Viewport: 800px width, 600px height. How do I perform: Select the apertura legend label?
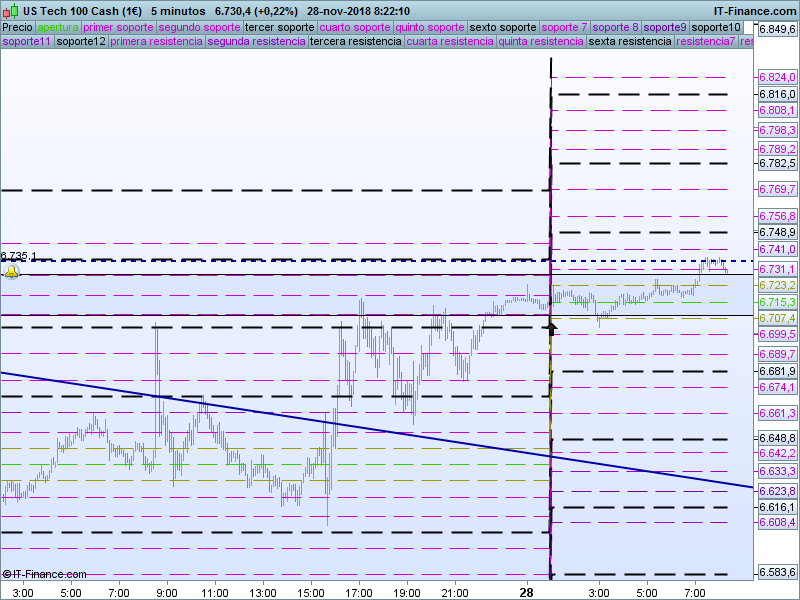tap(58, 28)
